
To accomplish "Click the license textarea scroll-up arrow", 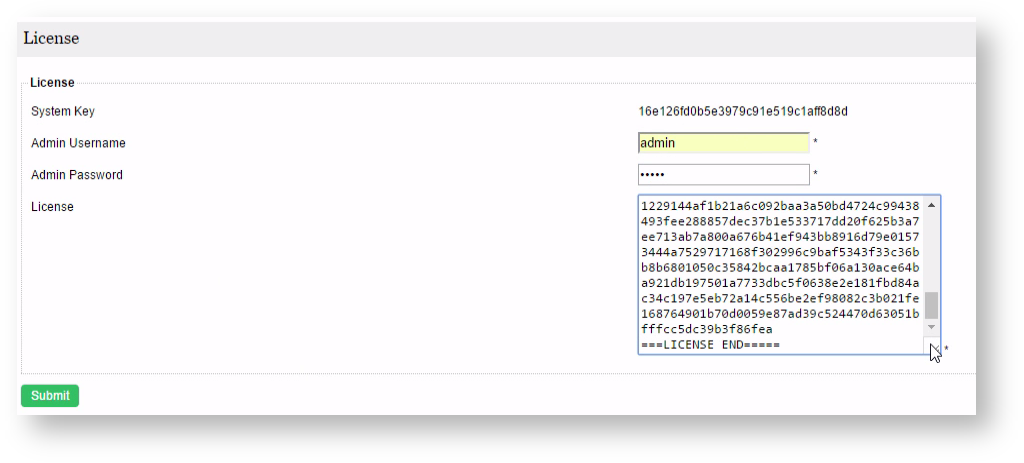I will click(x=932, y=205).
